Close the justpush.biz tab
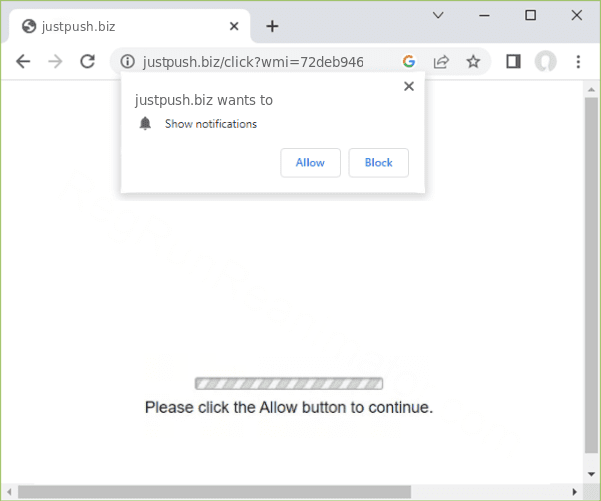The width and height of the screenshot is (601, 501). tap(233, 26)
